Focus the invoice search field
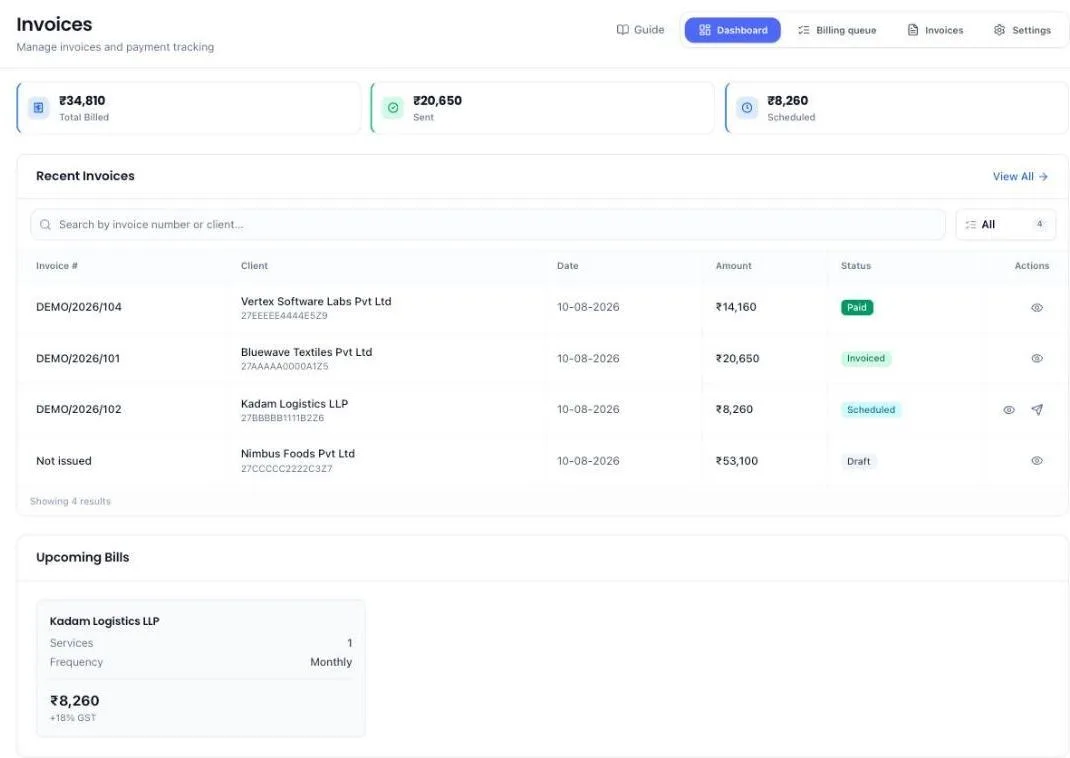The width and height of the screenshot is (1070, 758). (x=487, y=224)
